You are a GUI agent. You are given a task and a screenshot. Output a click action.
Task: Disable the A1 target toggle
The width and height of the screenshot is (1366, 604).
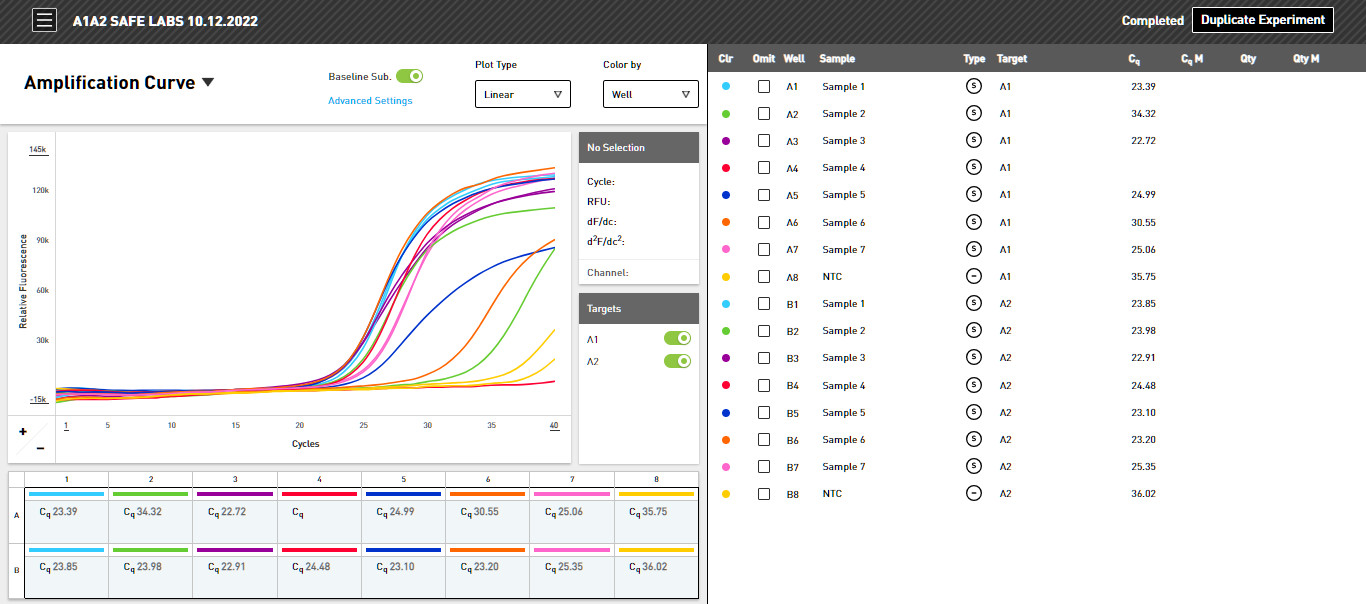pos(677,338)
